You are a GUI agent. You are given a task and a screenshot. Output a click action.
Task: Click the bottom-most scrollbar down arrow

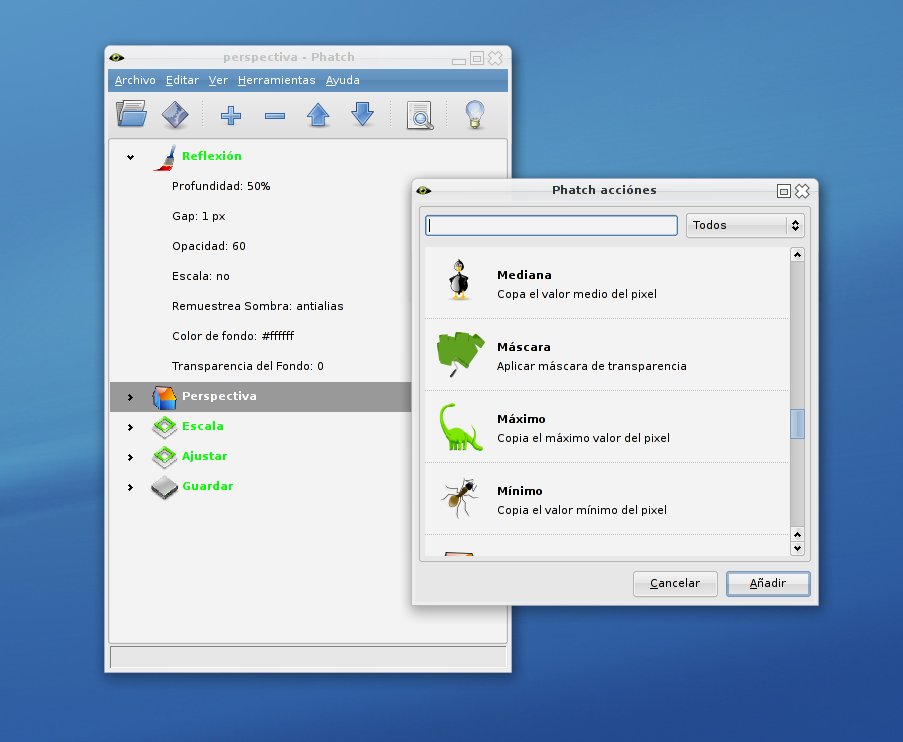pos(797,548)
